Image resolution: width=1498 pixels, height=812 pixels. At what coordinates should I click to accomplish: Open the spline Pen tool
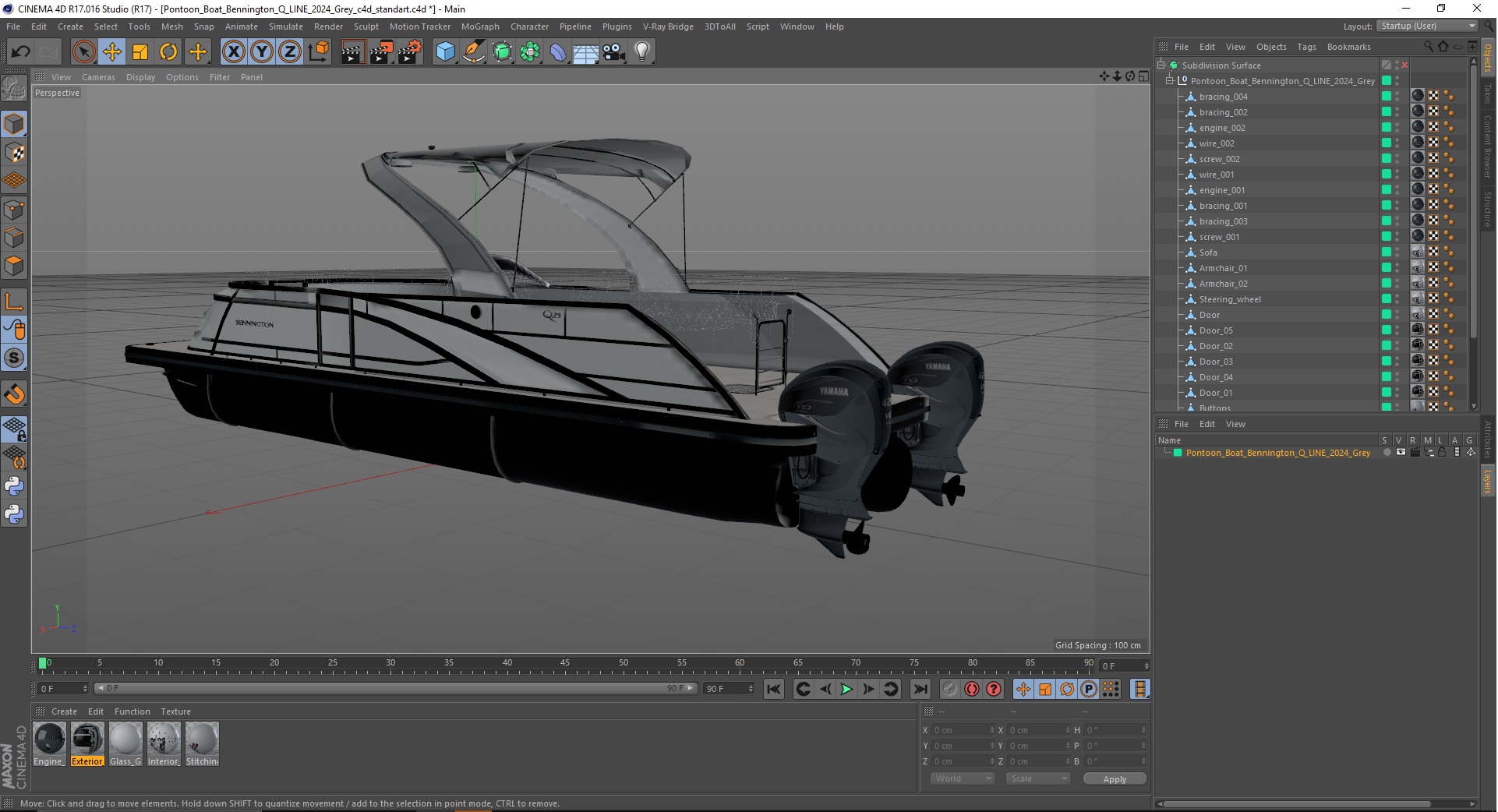pyautogui.click(x=474, y=52)
